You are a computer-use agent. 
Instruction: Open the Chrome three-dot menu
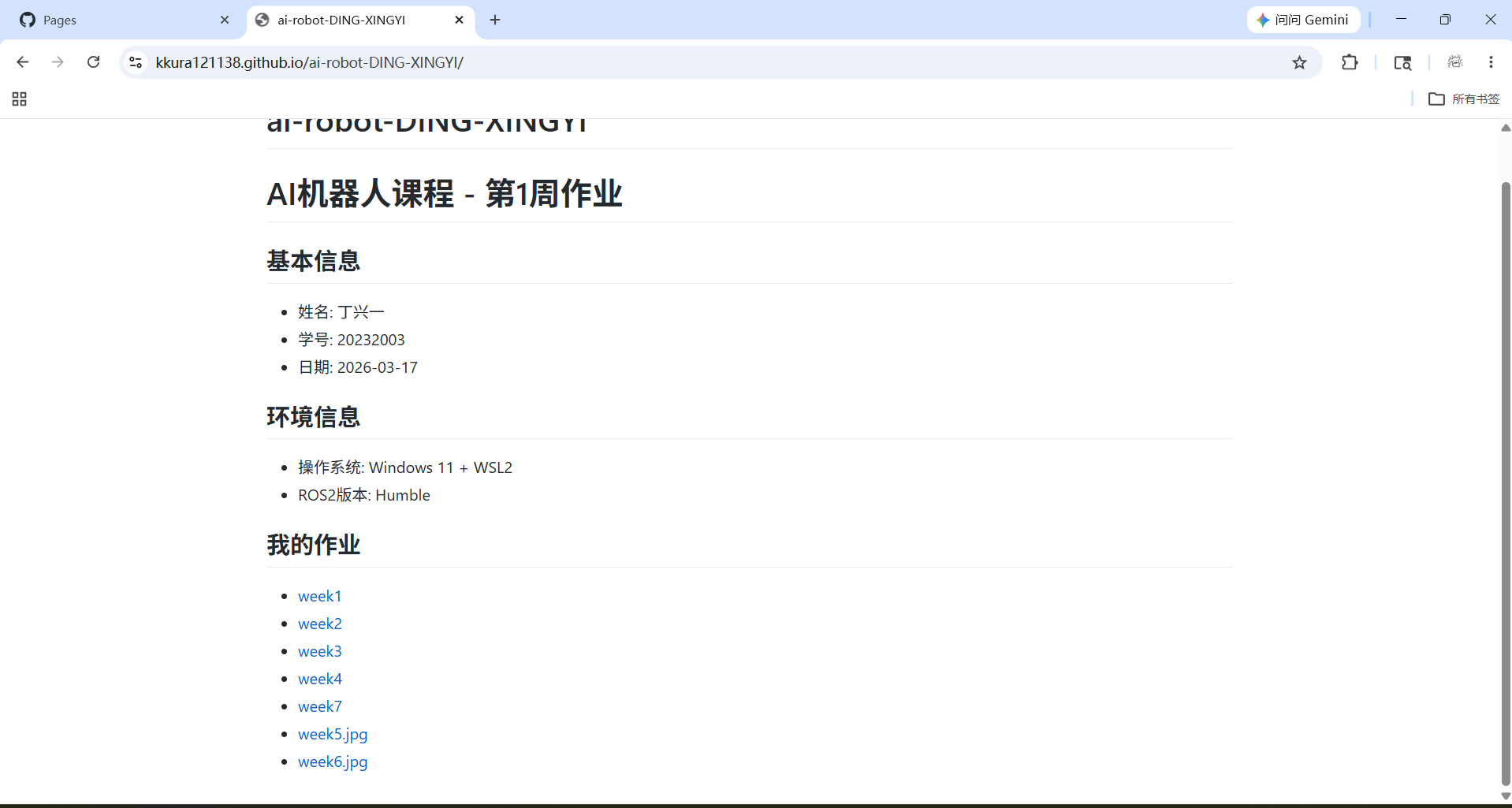[x=1491, y=62]
